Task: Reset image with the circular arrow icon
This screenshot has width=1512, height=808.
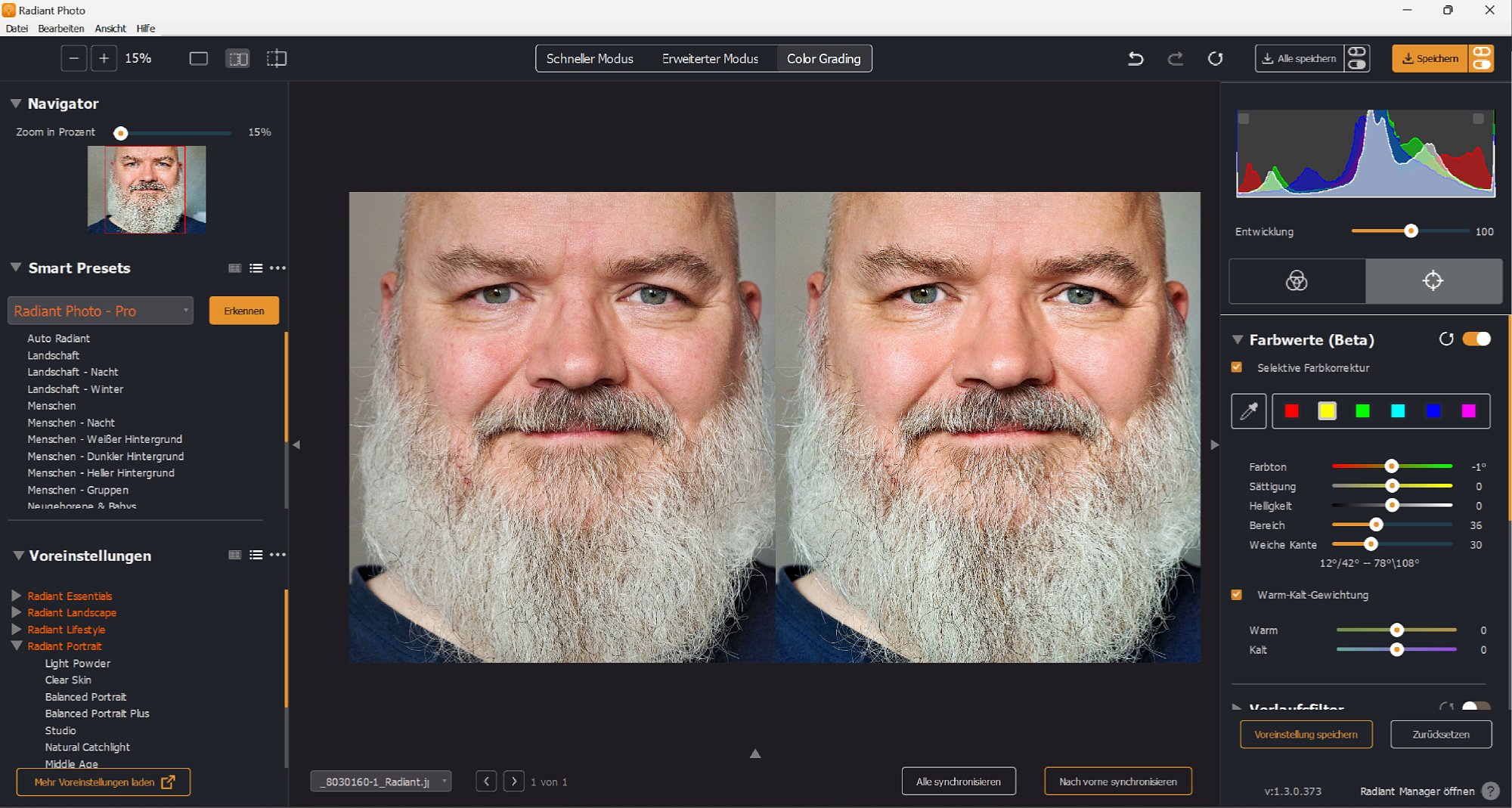Action: point(1215,58)
